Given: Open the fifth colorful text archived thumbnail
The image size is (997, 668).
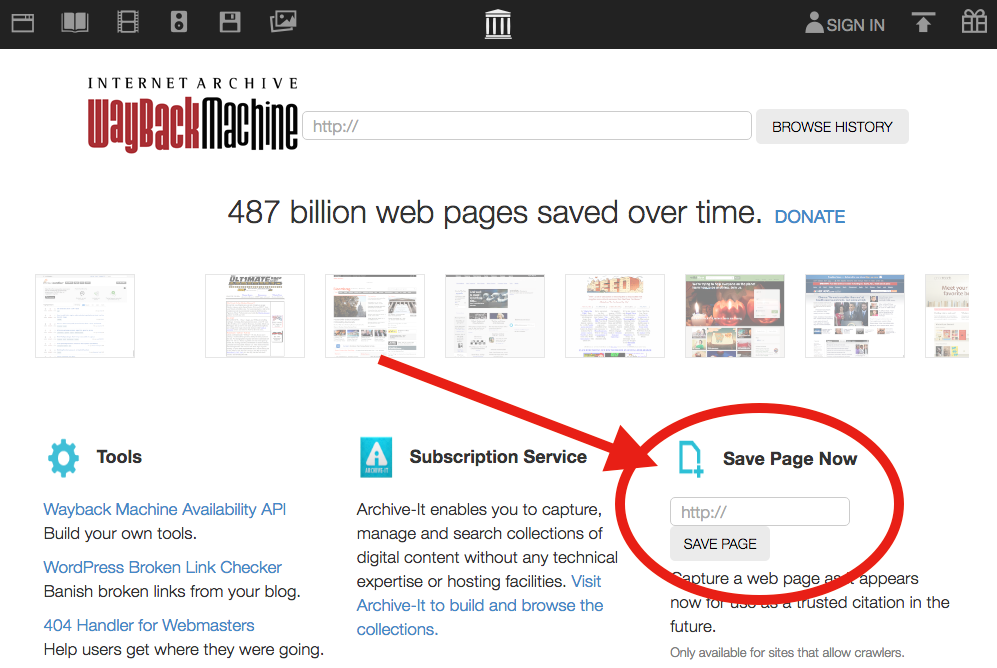Looking at the screenshot, I should click(x=615, y=316).
